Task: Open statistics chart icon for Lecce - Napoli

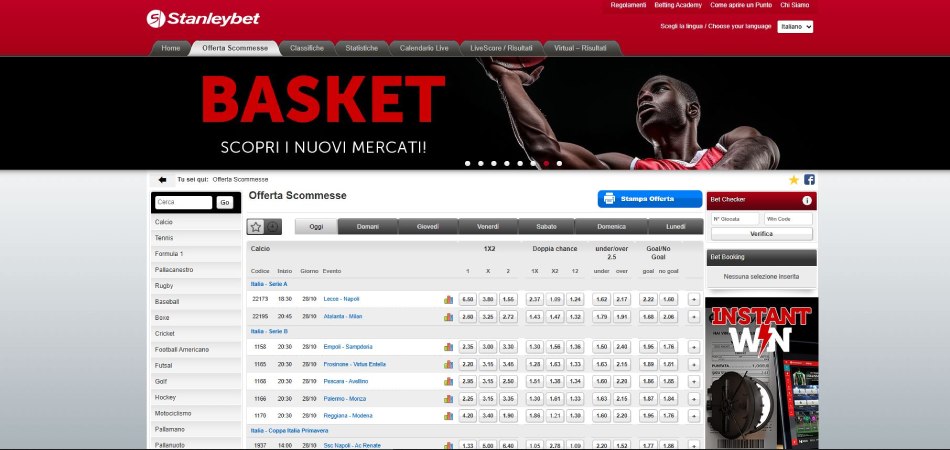Action: pyautogui.click(x=448, y=299)
